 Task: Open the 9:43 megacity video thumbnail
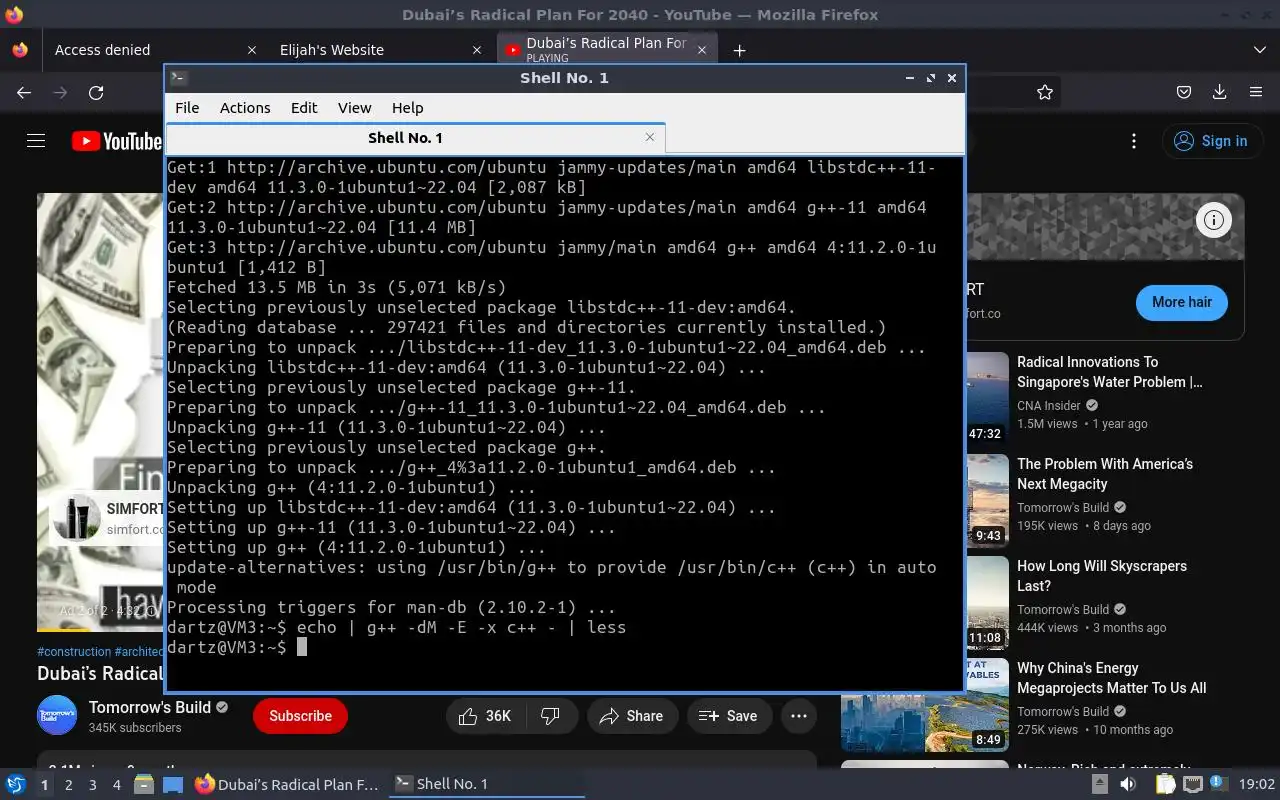coord(986,500)
